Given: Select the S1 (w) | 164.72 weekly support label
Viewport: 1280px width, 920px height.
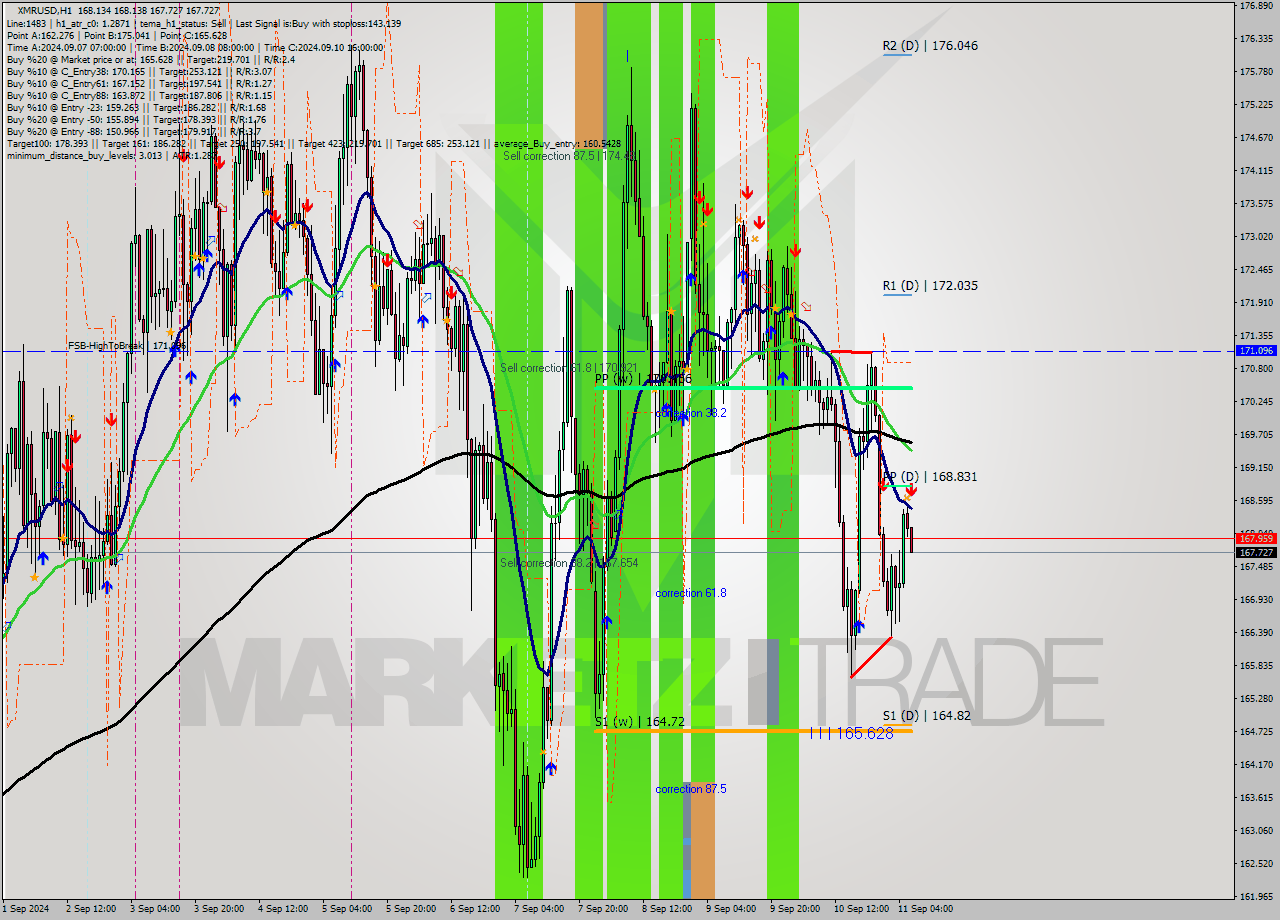Looking at the screenshot, I should pos(640,721).
